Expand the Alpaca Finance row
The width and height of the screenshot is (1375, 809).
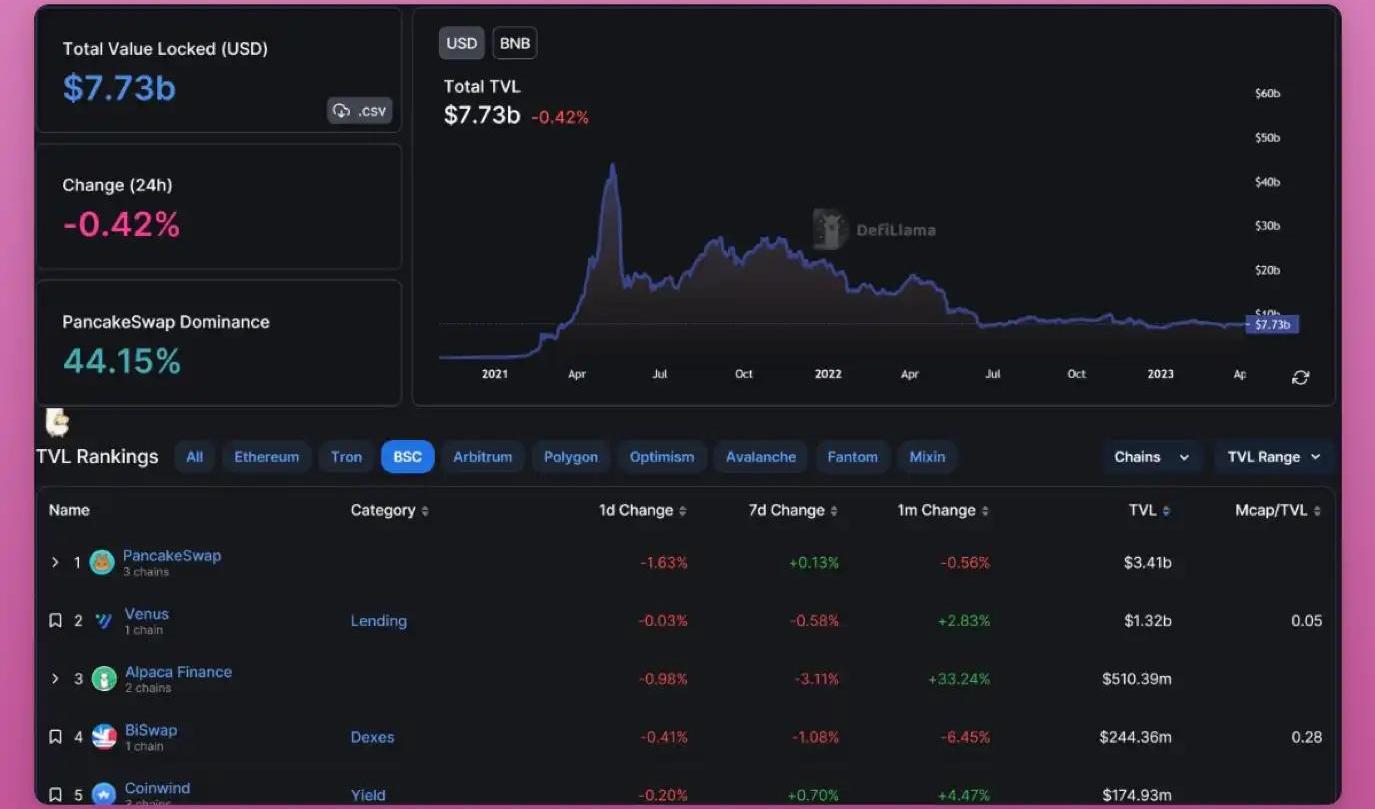(x=55, y=679)
